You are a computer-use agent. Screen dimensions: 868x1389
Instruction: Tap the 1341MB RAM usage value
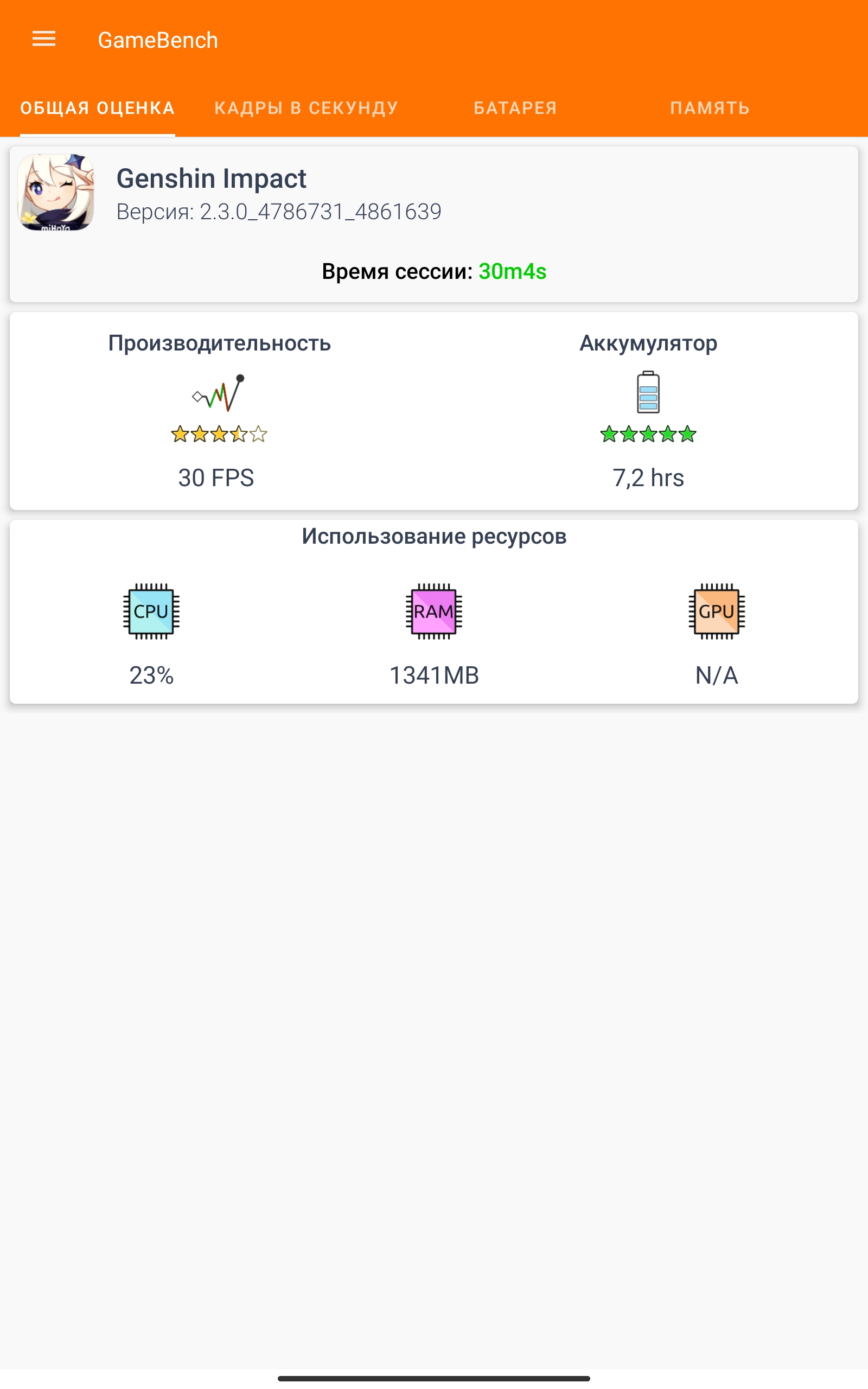(x=434, y=675)
